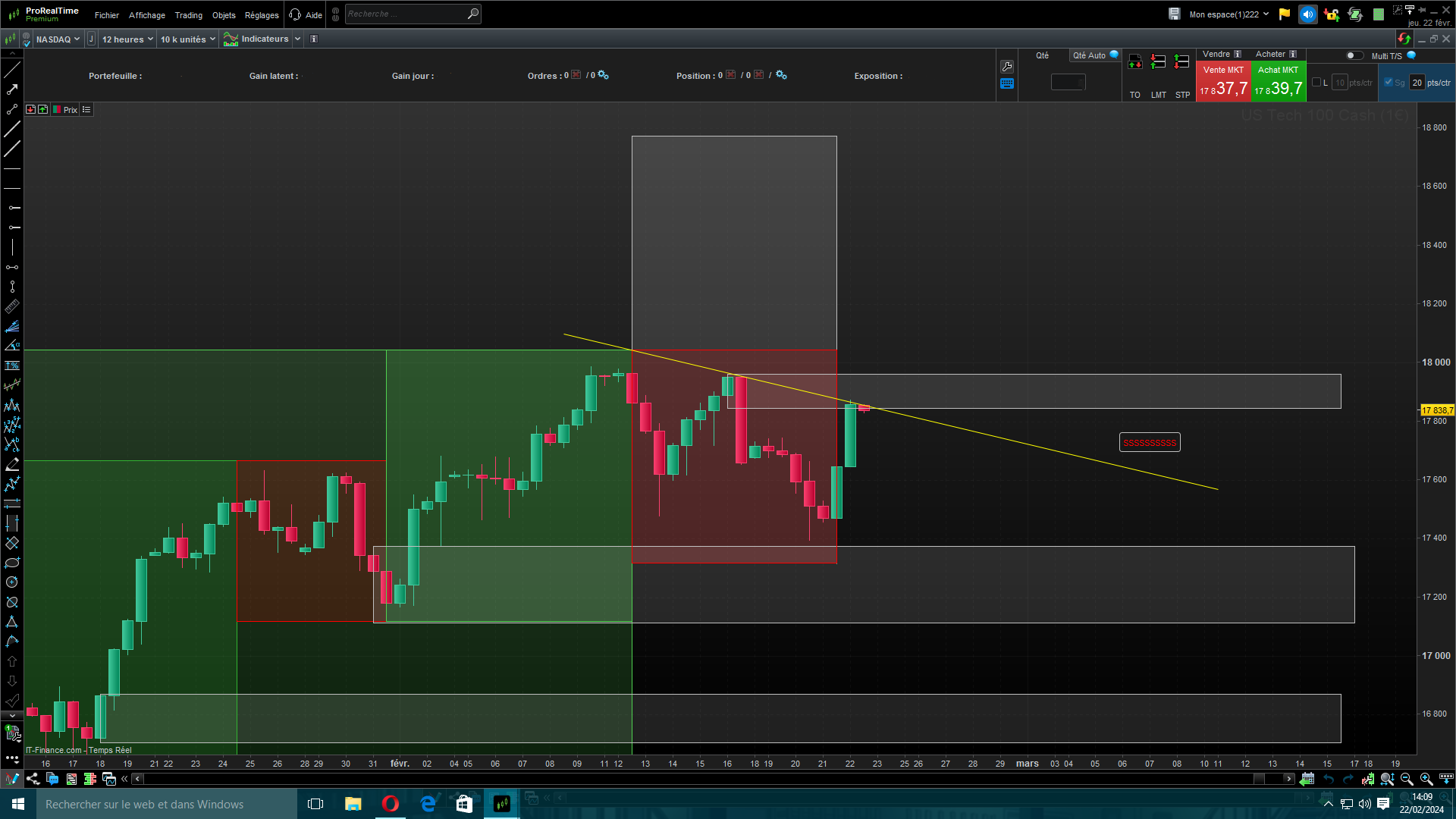This screenshot has height=819, width=1456.
Task: Select the LMT limit order icon
Action: click(1158, 62)
